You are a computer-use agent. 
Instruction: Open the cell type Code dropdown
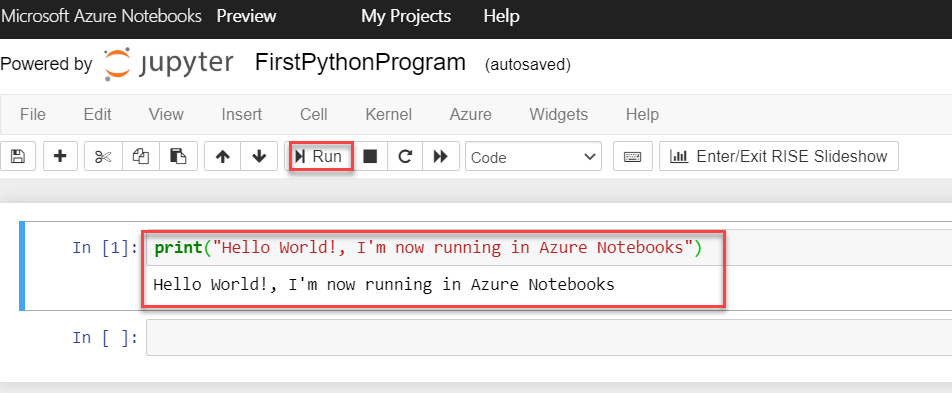point(533,157)
